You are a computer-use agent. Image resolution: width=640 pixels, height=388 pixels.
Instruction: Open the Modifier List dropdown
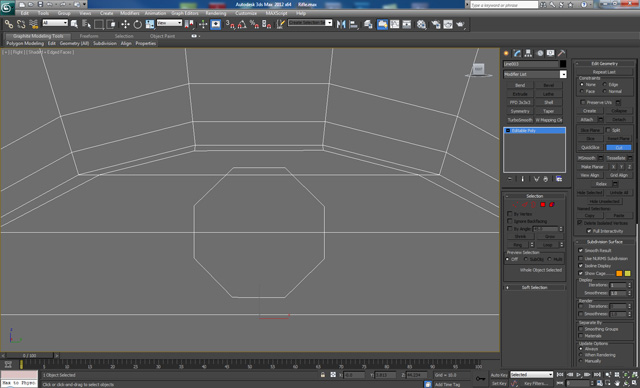563,74
